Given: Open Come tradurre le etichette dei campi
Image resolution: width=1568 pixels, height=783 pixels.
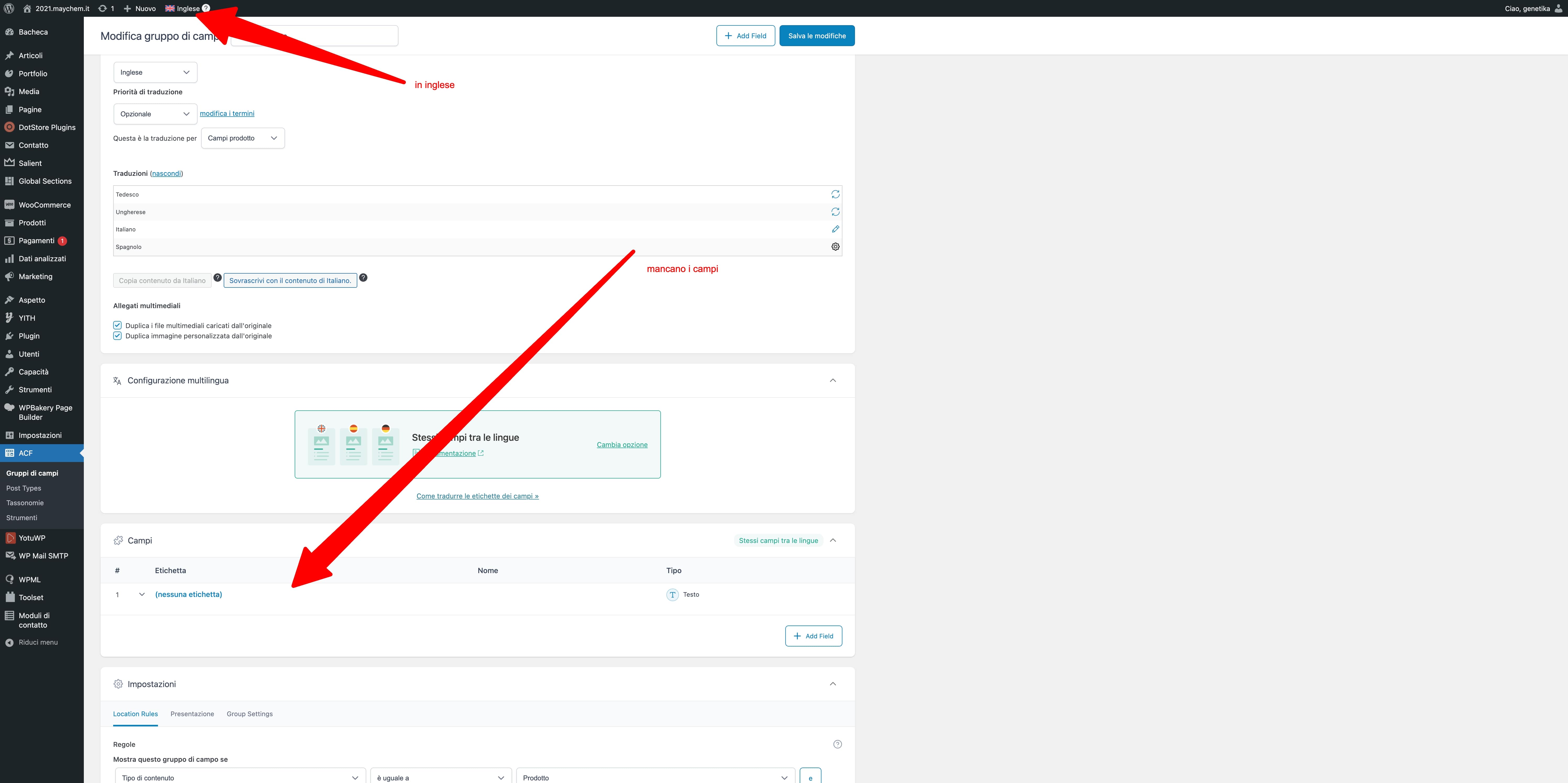Looking at the screenshot, I should tap(477, 496).
